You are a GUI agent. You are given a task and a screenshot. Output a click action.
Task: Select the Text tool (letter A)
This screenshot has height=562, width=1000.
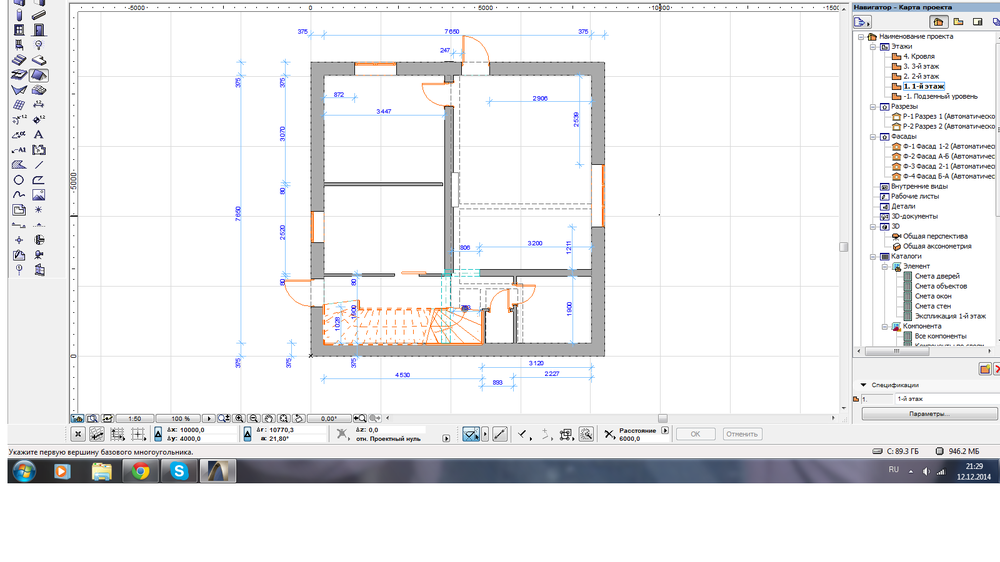[x=39, y=134]
